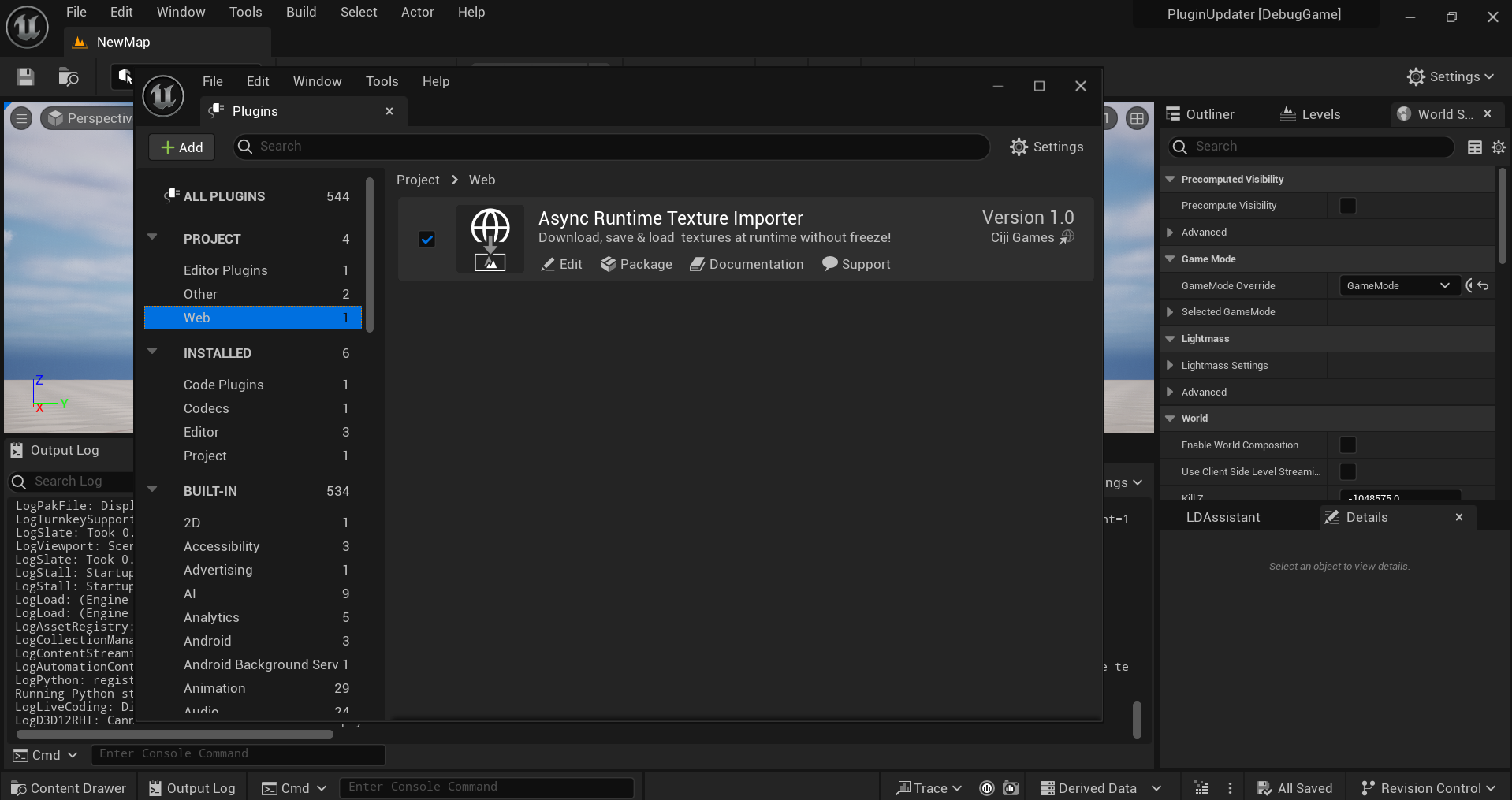
Task: Collapse PROJECT category in plugin list
Action: 153,237
